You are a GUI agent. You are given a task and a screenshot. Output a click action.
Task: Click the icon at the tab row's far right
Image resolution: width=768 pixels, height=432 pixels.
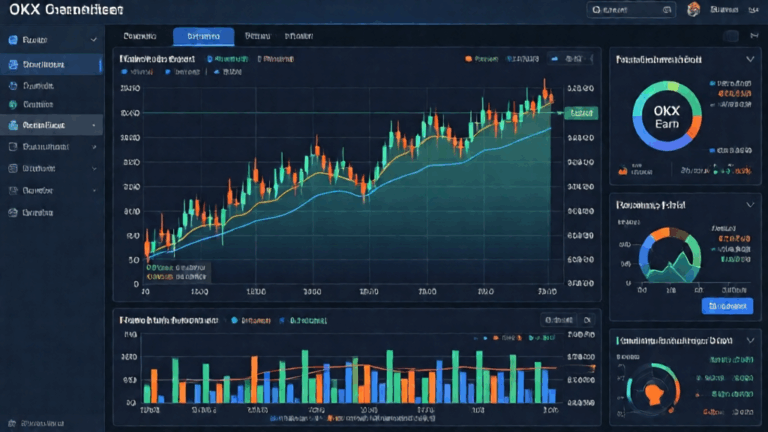pyautogui.click(x=754, y=36)
